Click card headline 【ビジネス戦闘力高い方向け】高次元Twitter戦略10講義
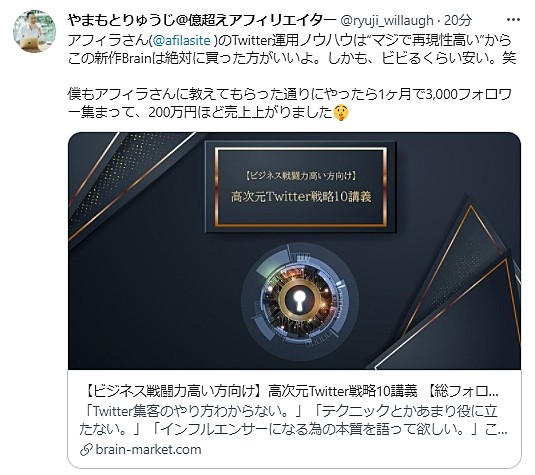This screenshot has height=475, width=535. (251, 391)
